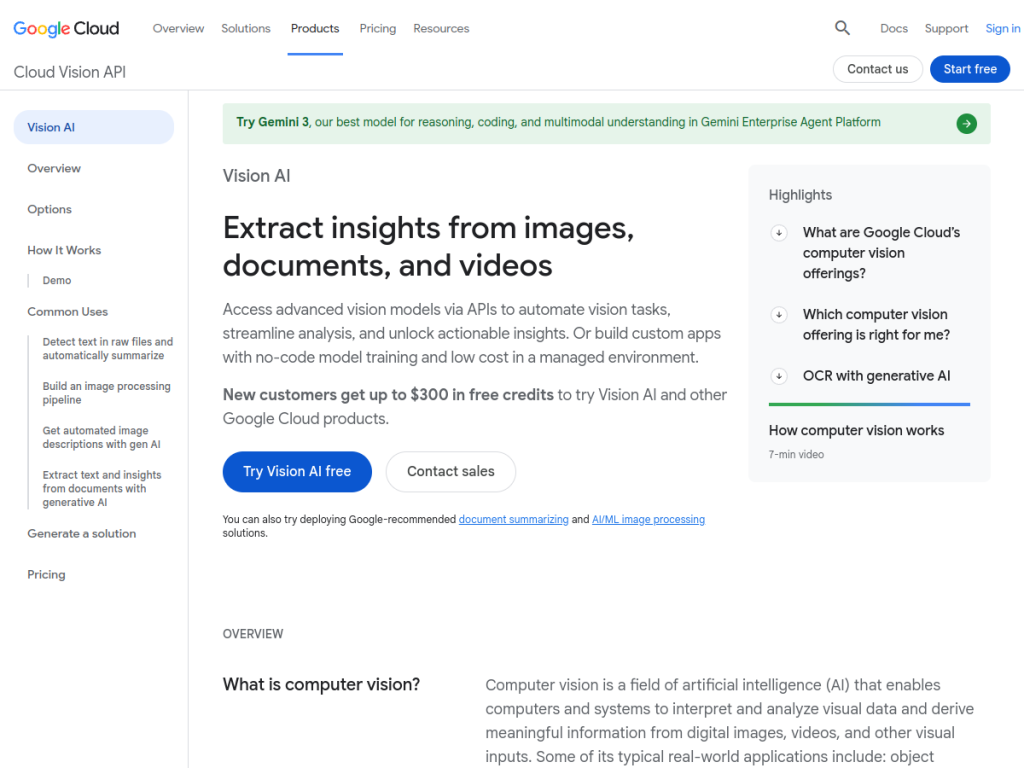The height and width of the screenshot is (768, 1024).
Task: Open the Pricing top menu
Action: tap(377, 29)
